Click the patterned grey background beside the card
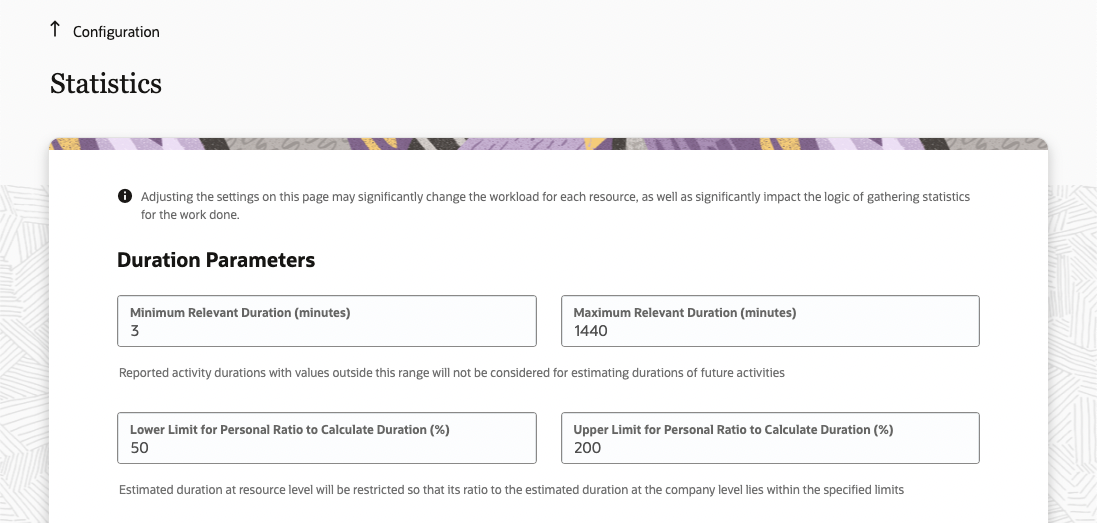This screenshot has height=523, width=1097. click(1072, 350)
